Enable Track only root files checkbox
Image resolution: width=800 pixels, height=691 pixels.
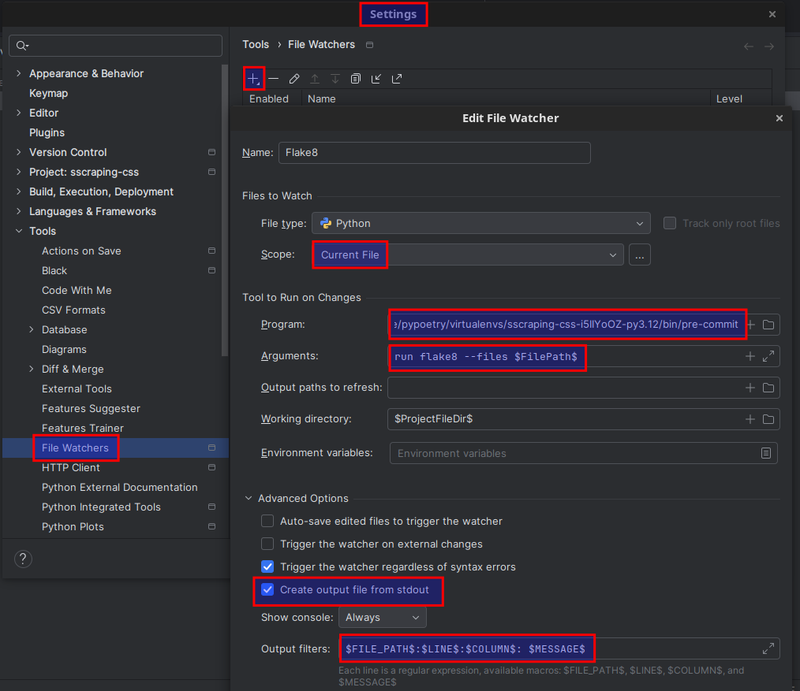coord(669,223)
